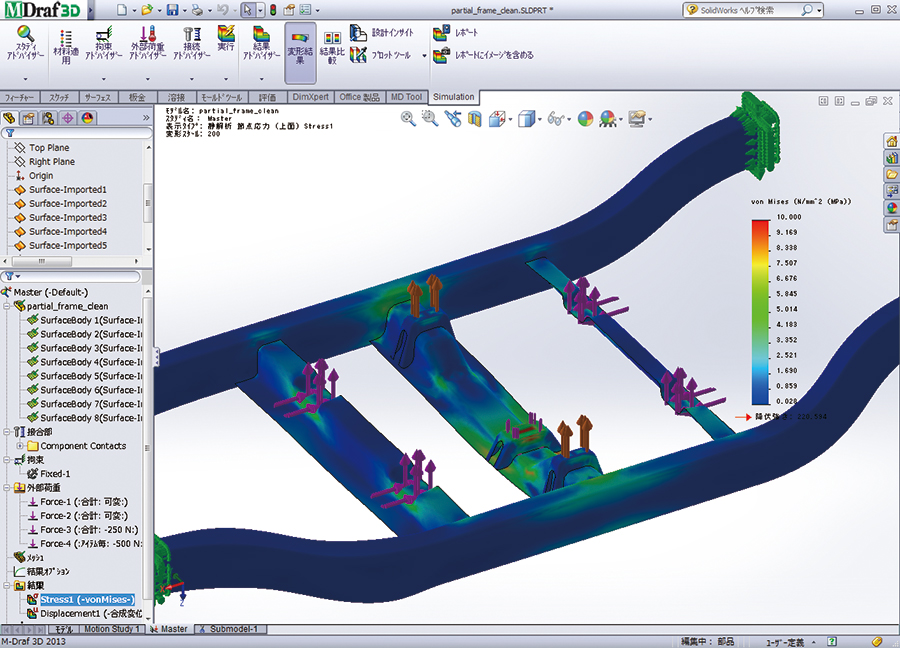The height and width of the screenshot is (648, 900).
Task: Open the Plot Tools dropdown
Action: click(425, 57)
